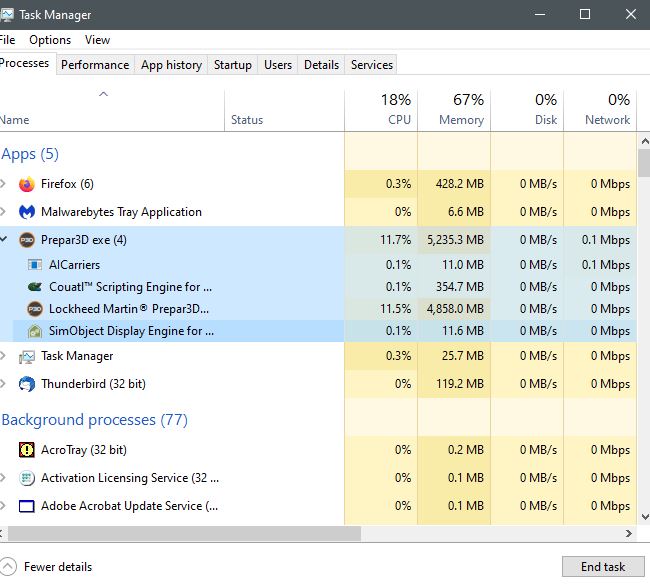Click the Task Manager title bar icon
The height and width of the screenshot is (587, 650).
click(x=6, y=15)
